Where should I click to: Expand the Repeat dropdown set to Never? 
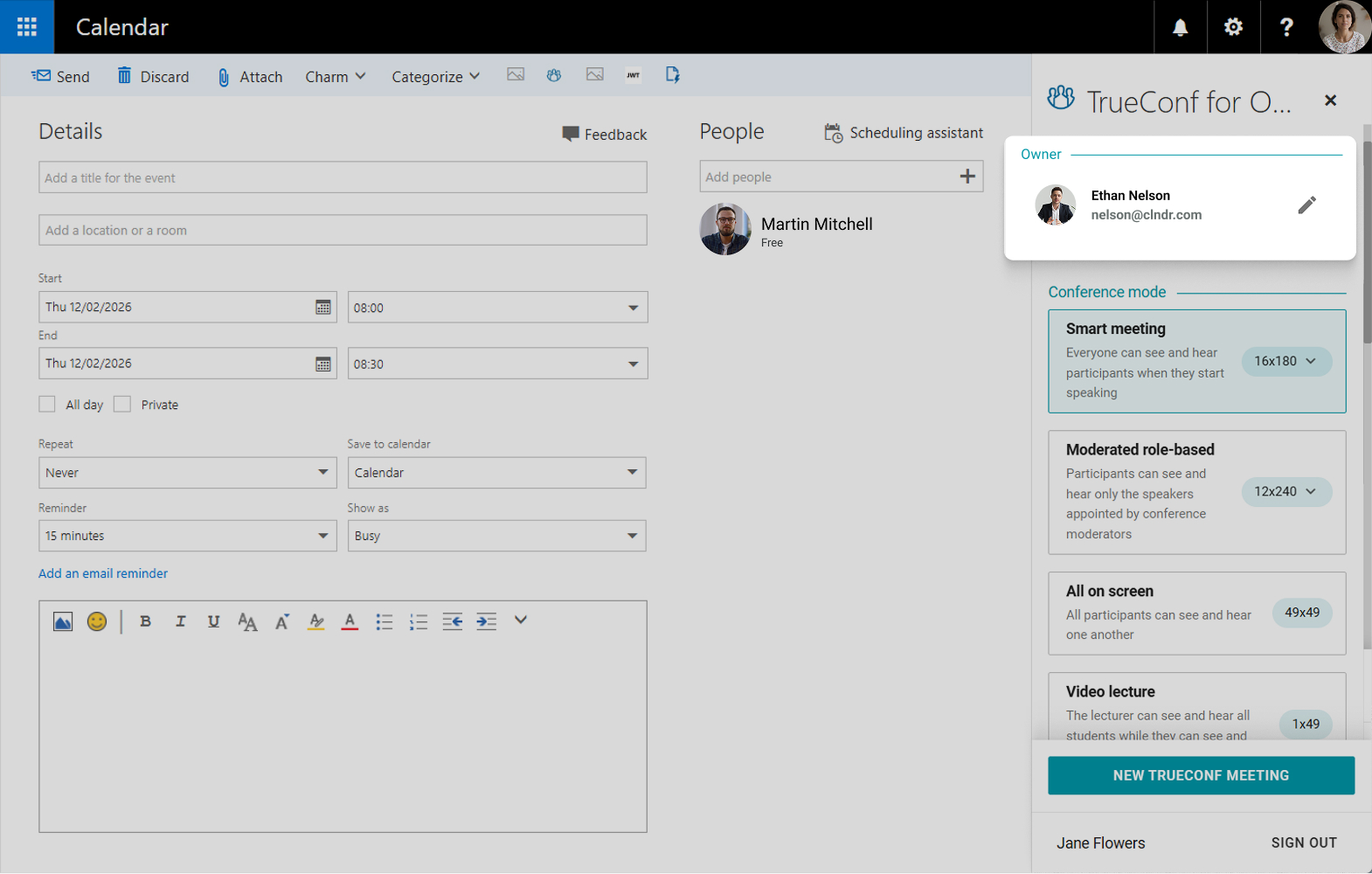pos(187,473)
